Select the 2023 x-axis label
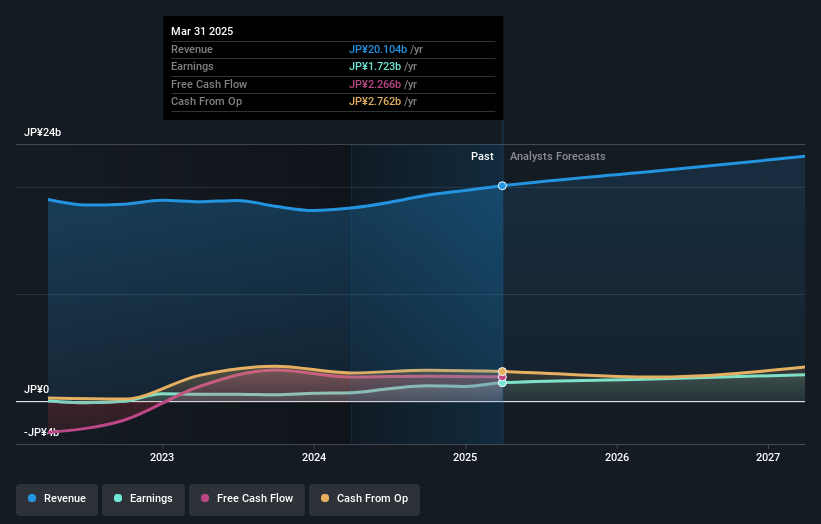Image resolution: width=821 pixels, height=524 pixels. coord(162,457)
